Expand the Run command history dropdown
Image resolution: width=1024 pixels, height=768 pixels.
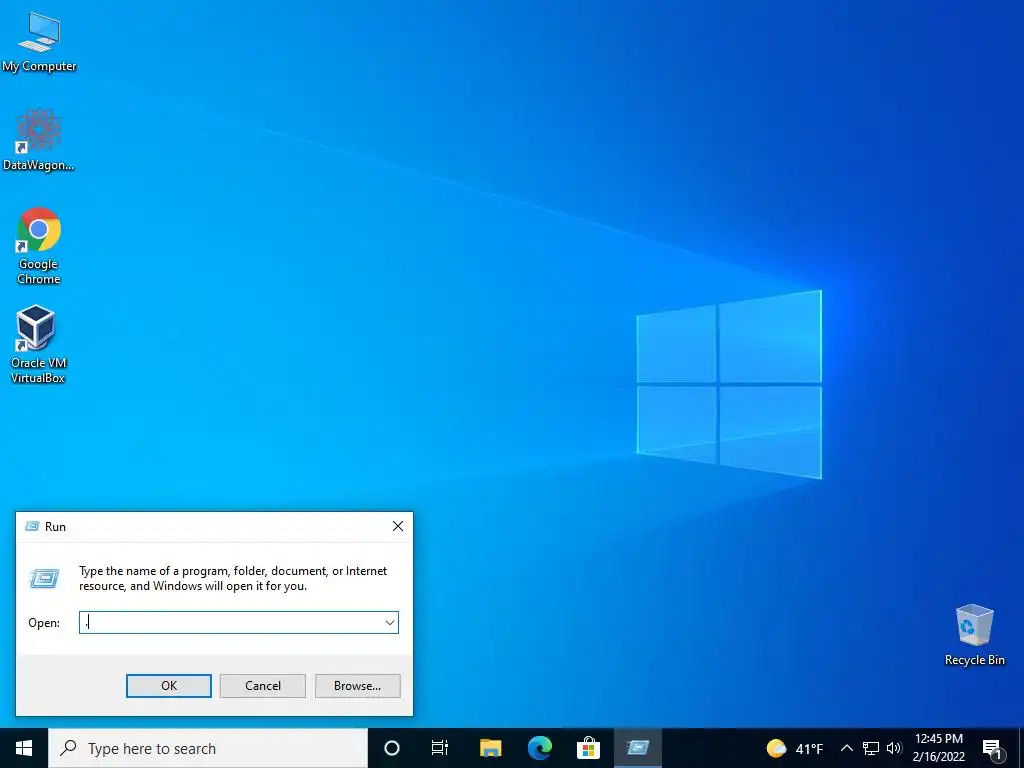pyautogui.click(x=390, y=622)
